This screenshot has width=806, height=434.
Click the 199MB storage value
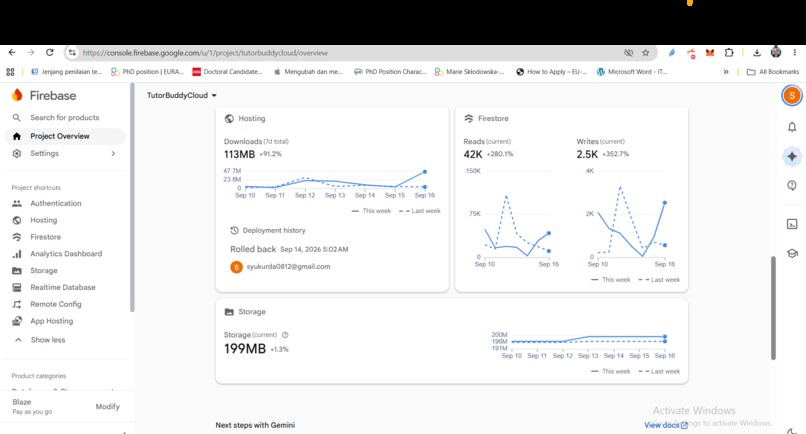coord(245,349)
